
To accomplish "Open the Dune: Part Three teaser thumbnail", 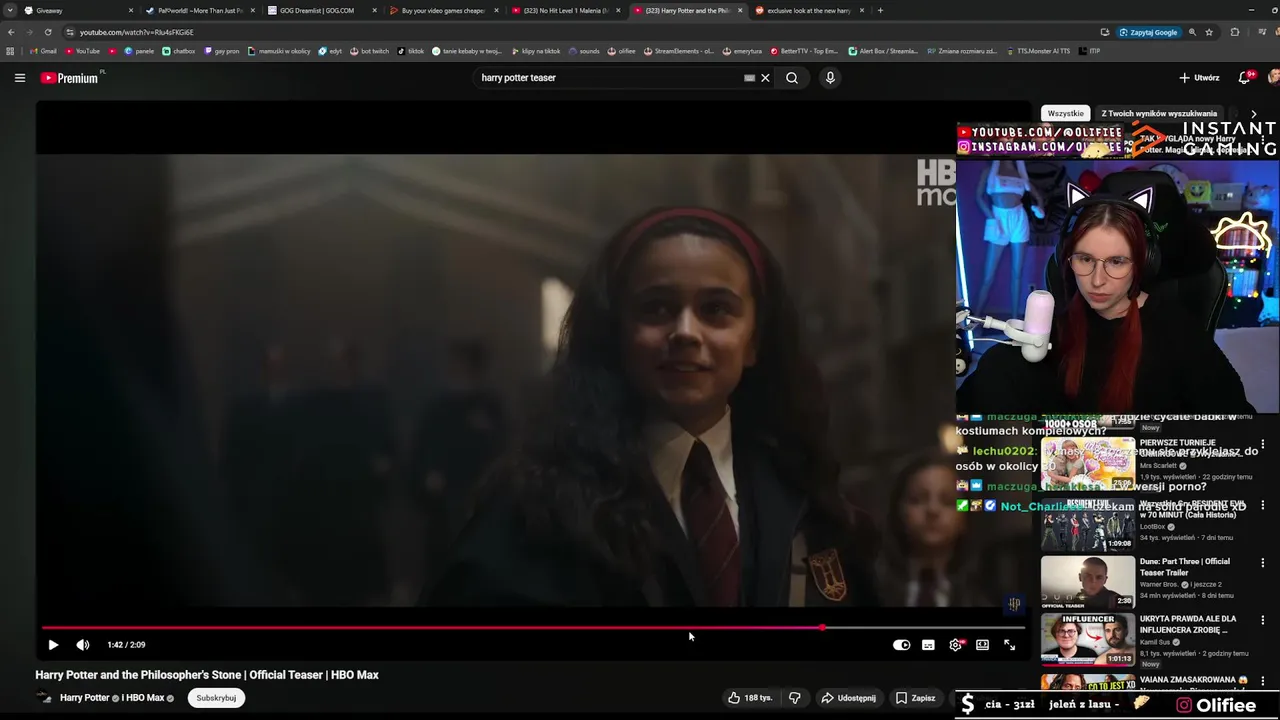I will (x=1088, y=582).
